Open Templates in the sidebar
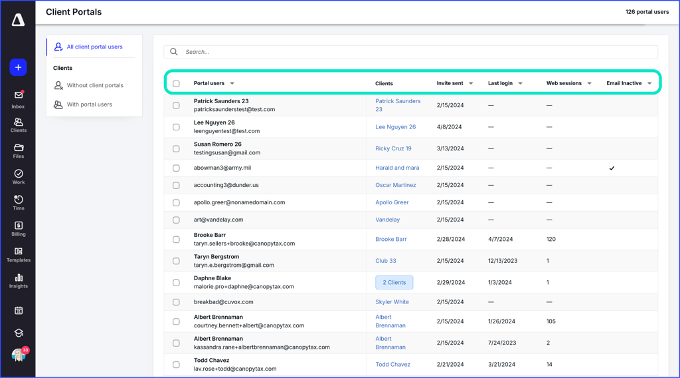The height and width of the screenshot is (378, 680). point(18,255)
